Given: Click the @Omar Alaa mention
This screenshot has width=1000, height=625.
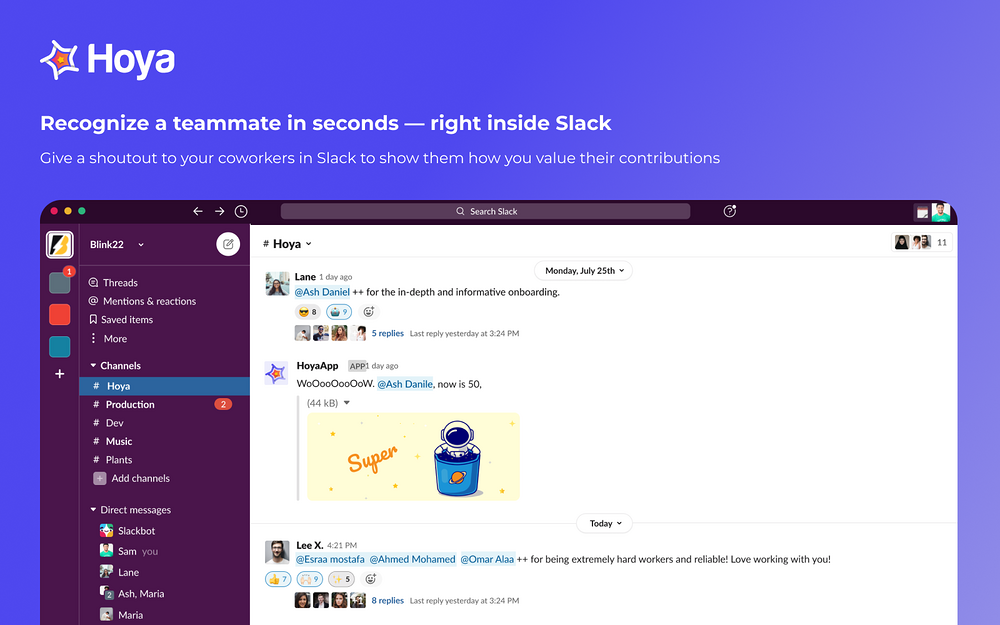Looking at the screenshot, I should (487, 559).
